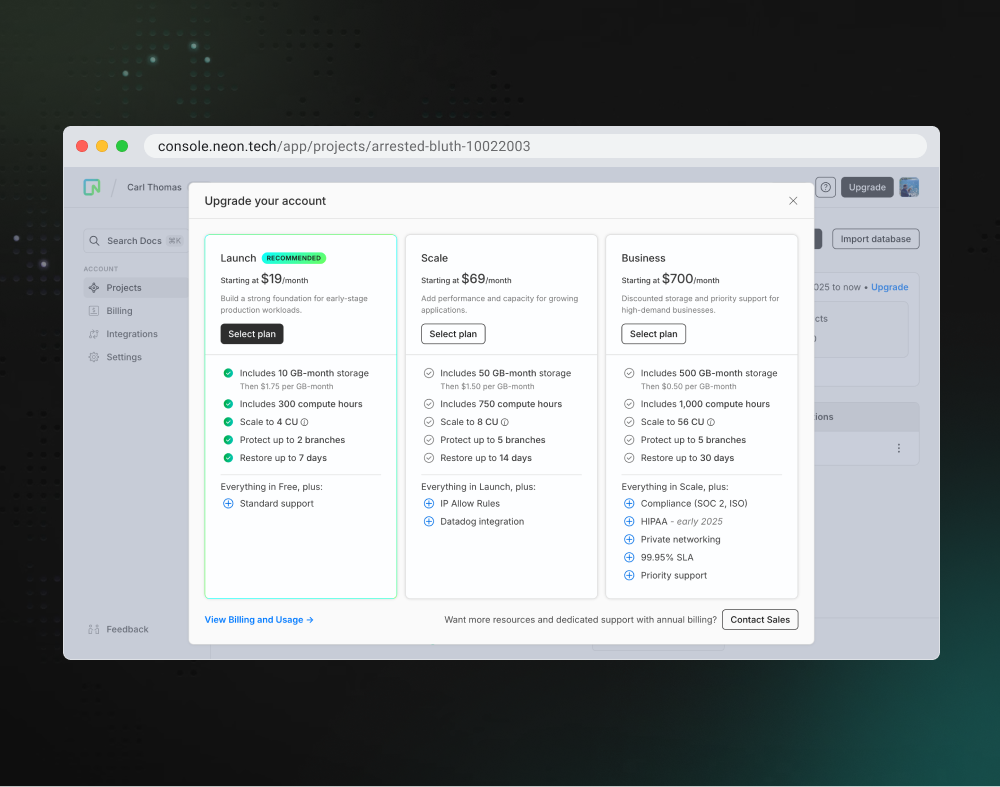Image resolution: width=1000 pixels, height=787 pixels.
Task: Click the Search Docs field
Action: point(135,240)
